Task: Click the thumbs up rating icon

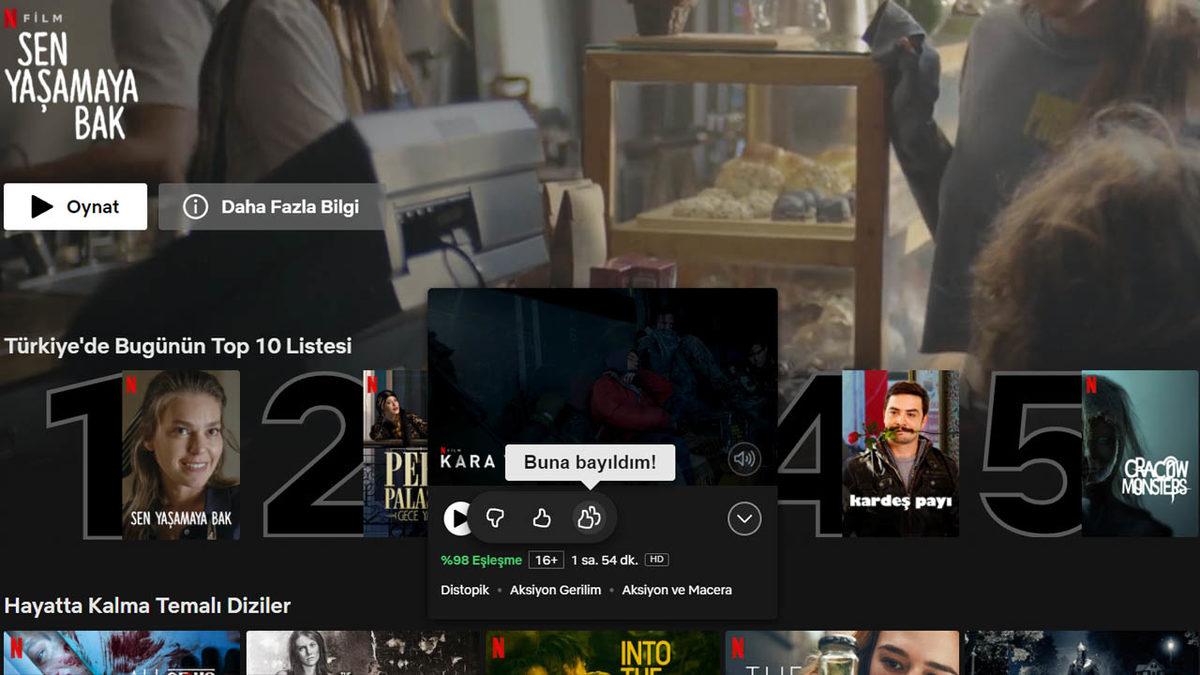Action: pyautogui.click(x=541, y=517)
